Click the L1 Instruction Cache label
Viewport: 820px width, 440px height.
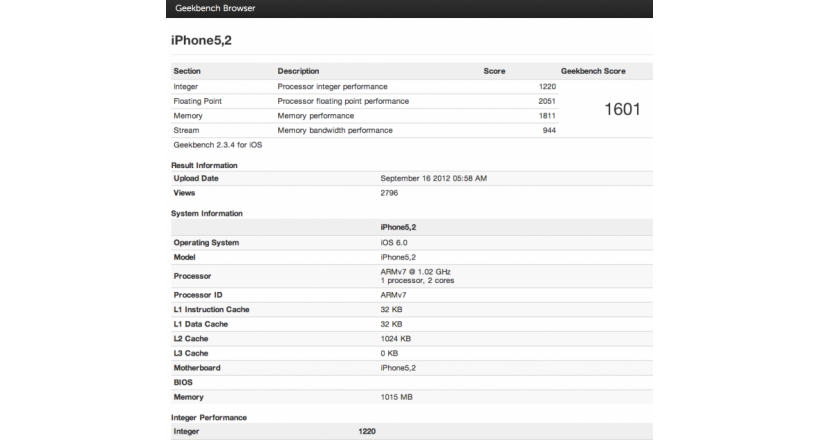click(211, 310)
